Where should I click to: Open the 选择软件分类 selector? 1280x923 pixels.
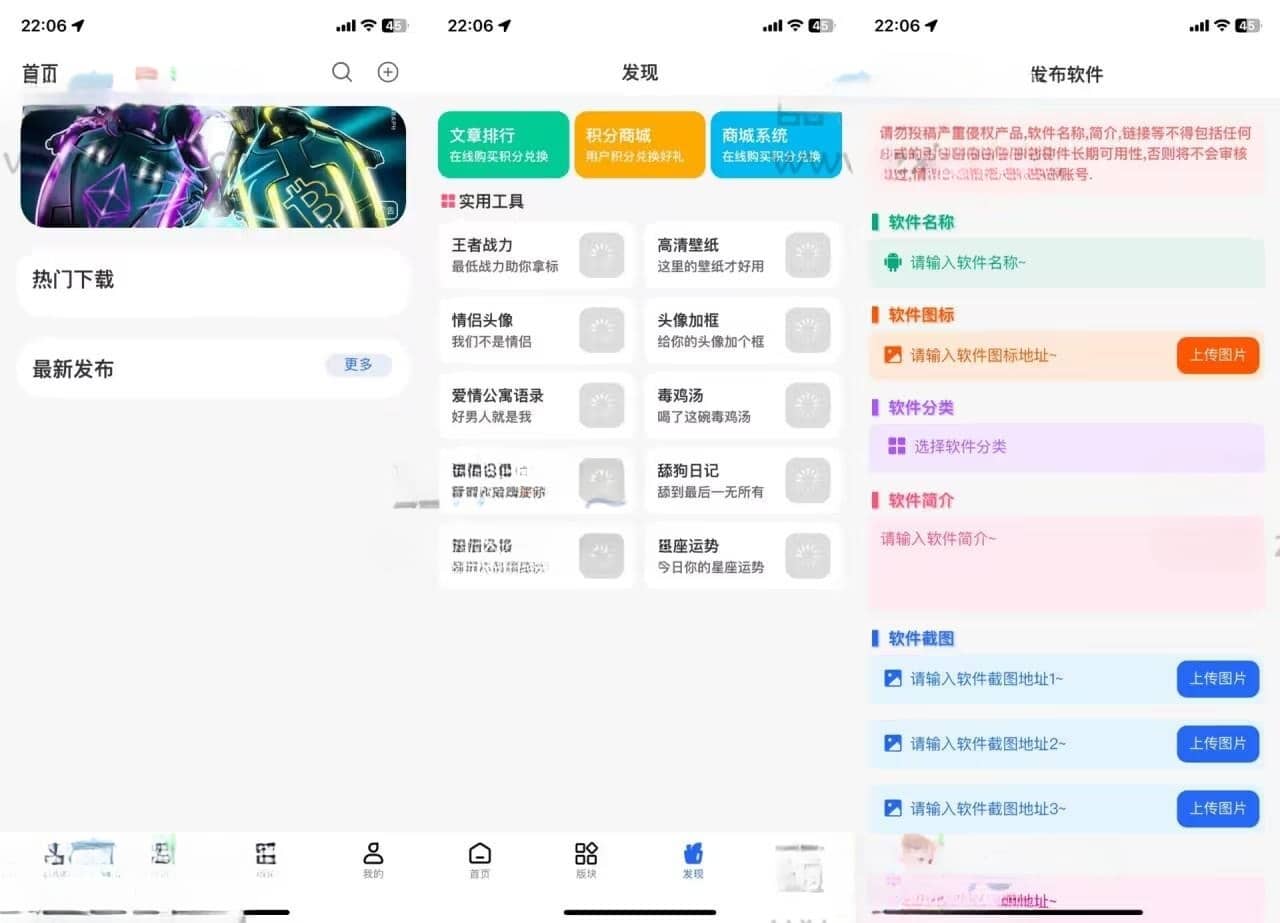click(1066, 447)
